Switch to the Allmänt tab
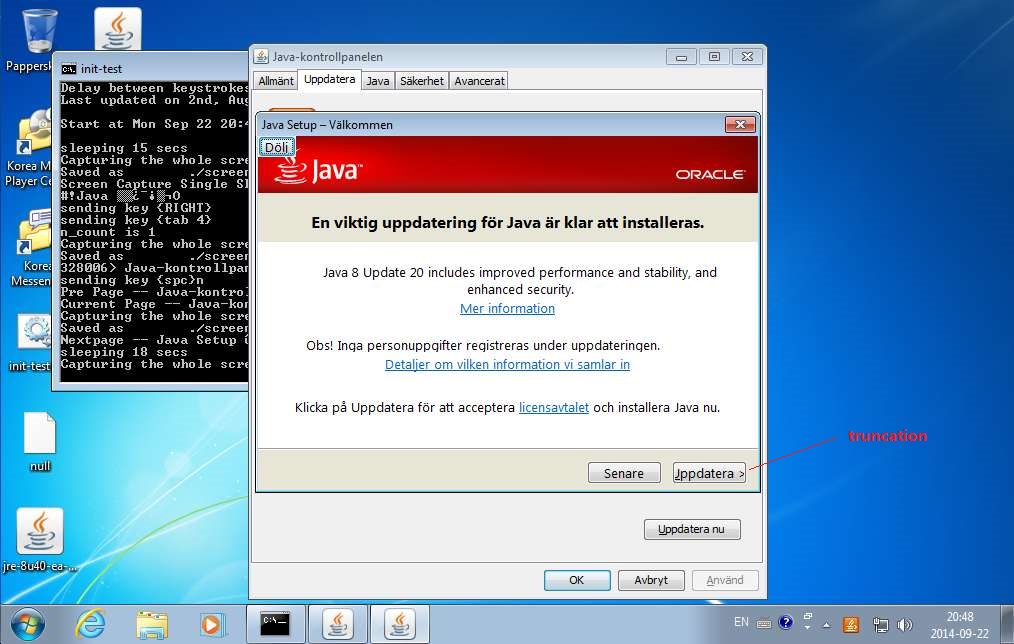This screenshot has height=644, width=1014. (x=275, y=81)
